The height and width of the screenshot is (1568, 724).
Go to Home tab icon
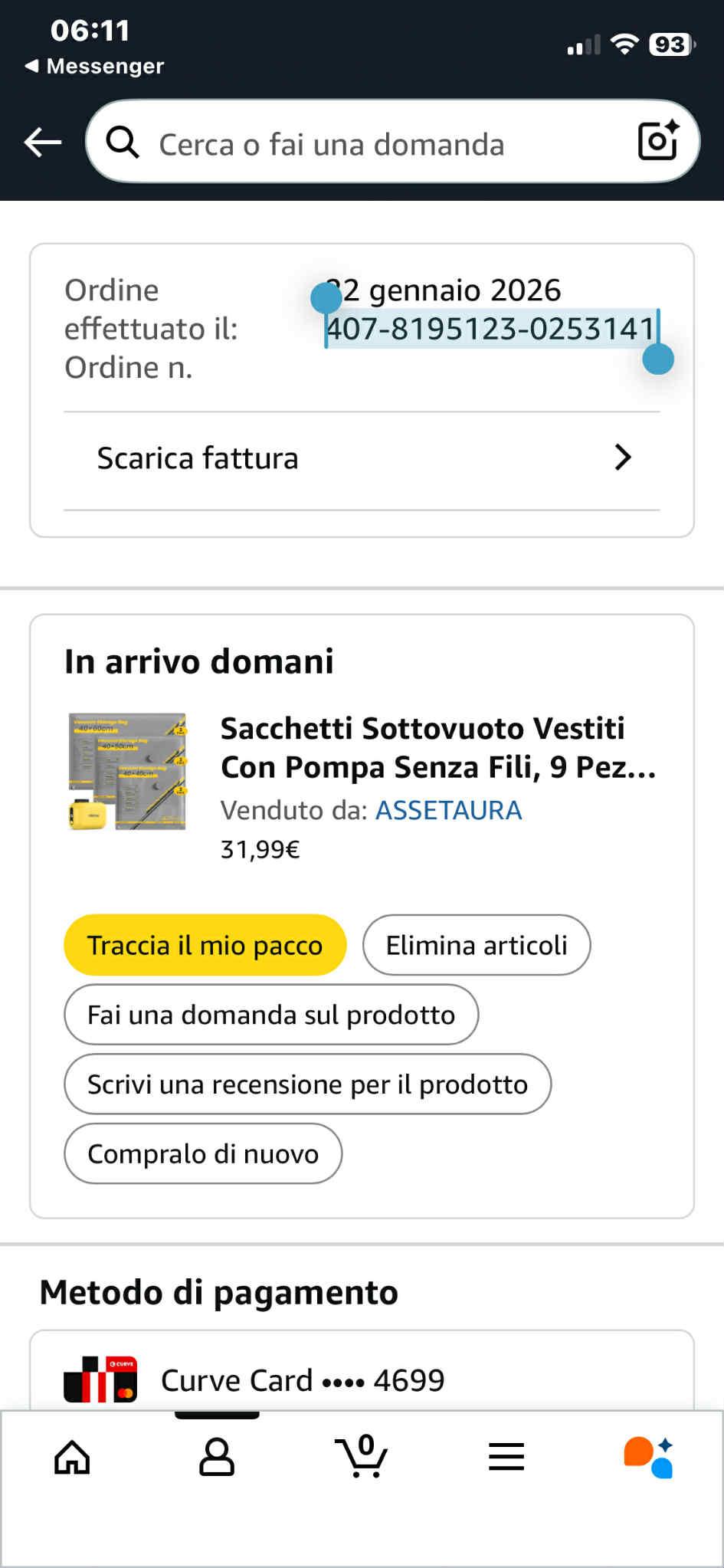(x=72, y=1456)
